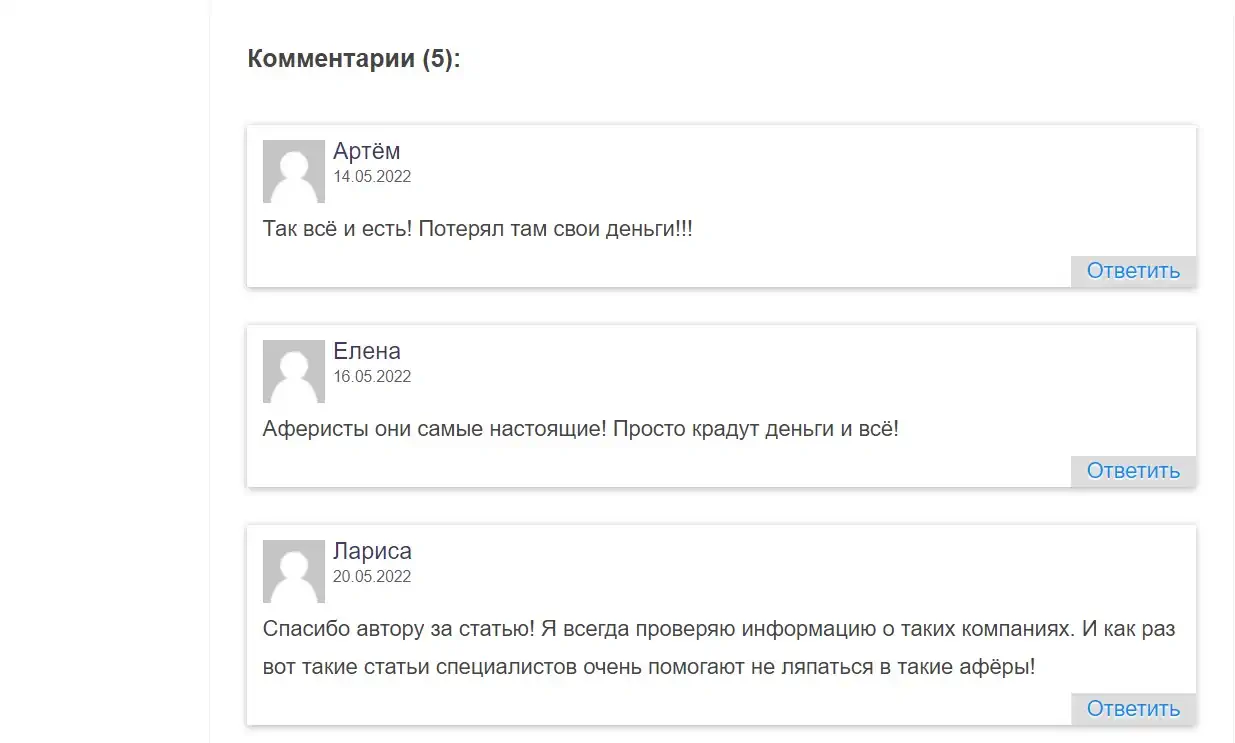Click Елена's gray avatar placeholder
Viewport: 1235px width, 743px height.
point(294,371)
